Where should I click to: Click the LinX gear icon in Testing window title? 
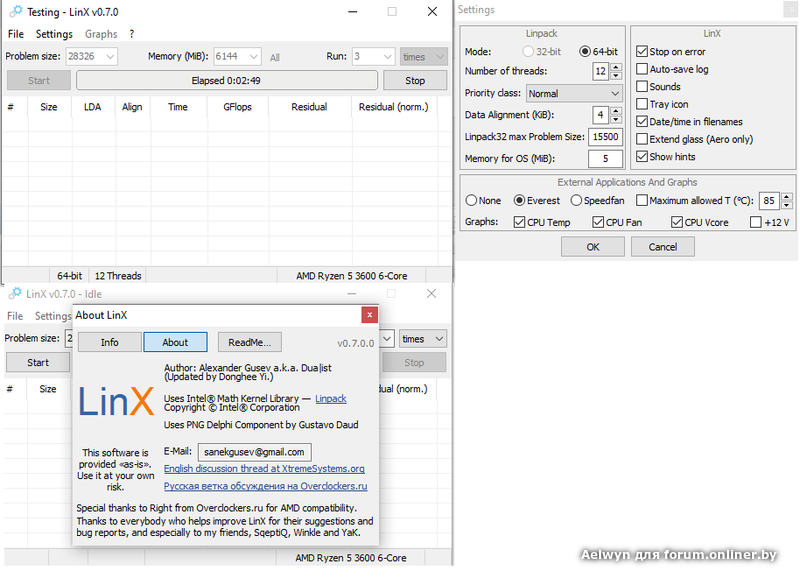click(16, 11)
